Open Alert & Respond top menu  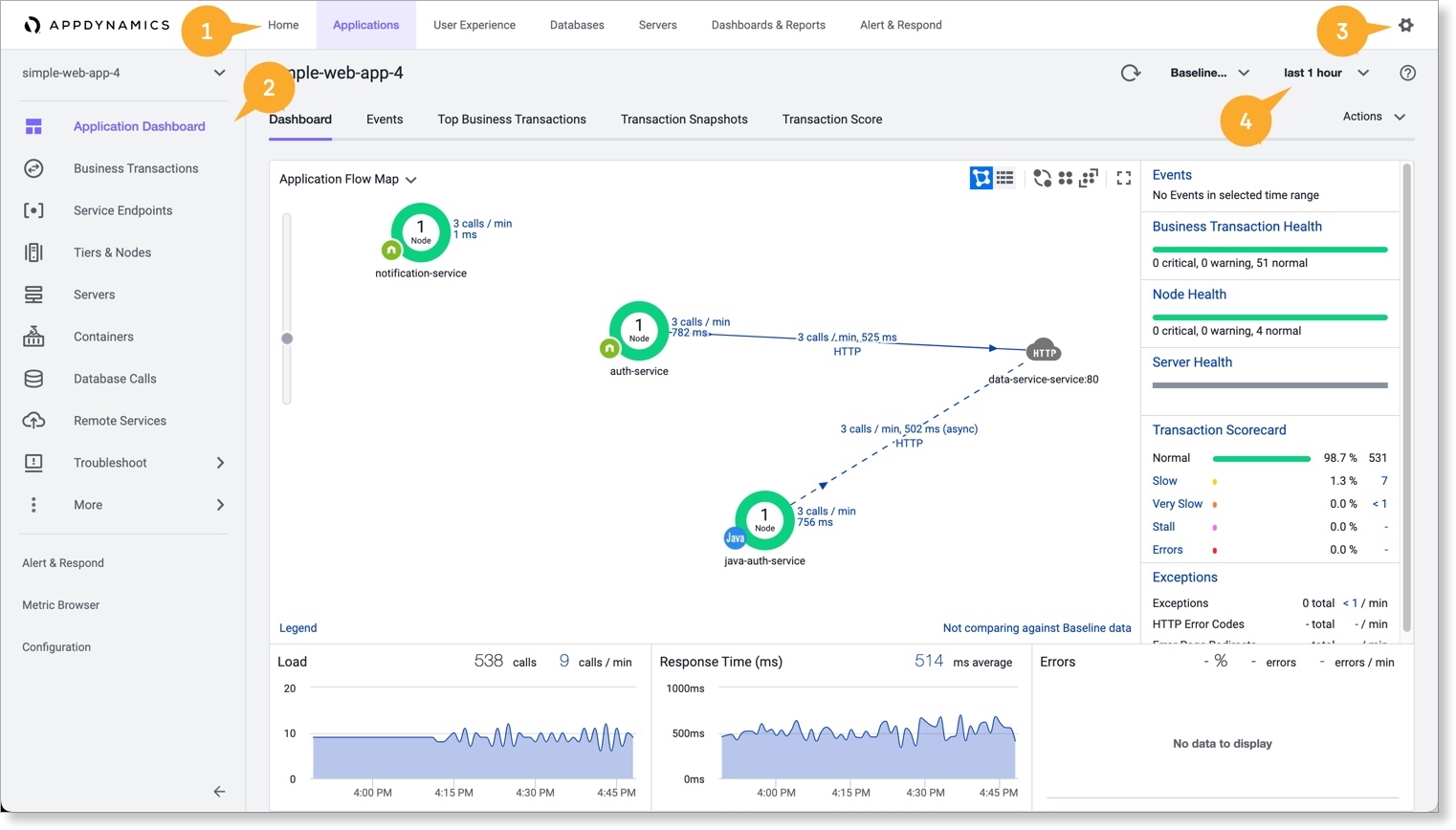[x=901, y=25]
